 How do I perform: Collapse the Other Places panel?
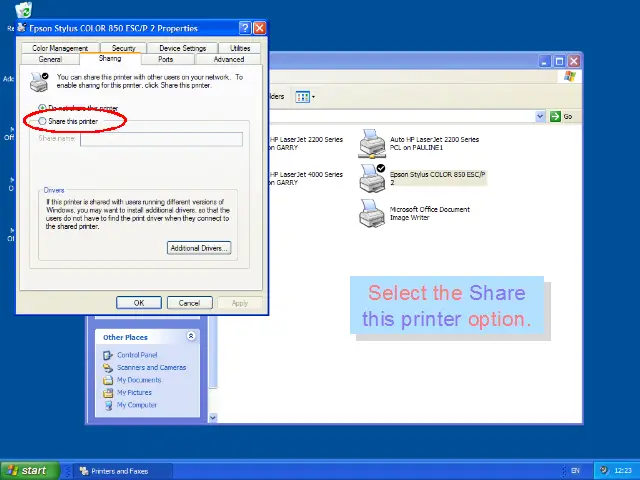191,336
